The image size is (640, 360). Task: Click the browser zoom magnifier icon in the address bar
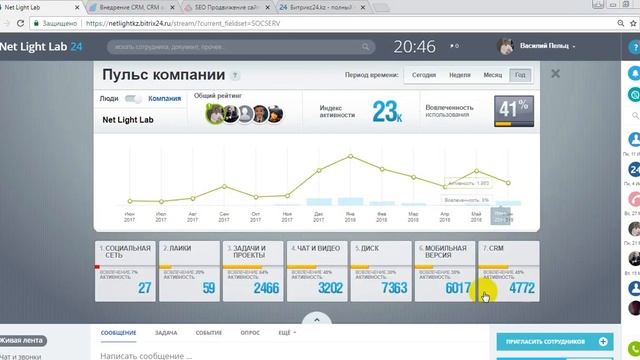[x=620, y=23]
